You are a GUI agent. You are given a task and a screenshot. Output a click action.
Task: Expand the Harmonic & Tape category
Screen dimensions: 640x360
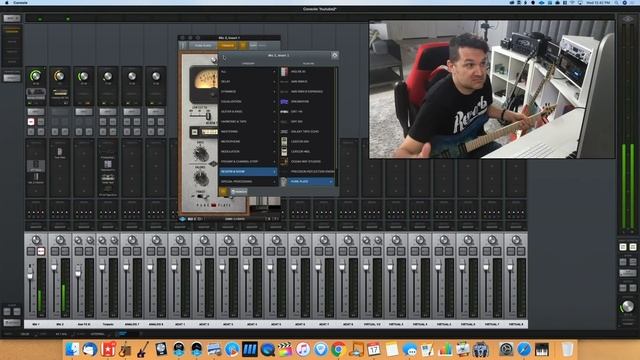tap(248, 122)
